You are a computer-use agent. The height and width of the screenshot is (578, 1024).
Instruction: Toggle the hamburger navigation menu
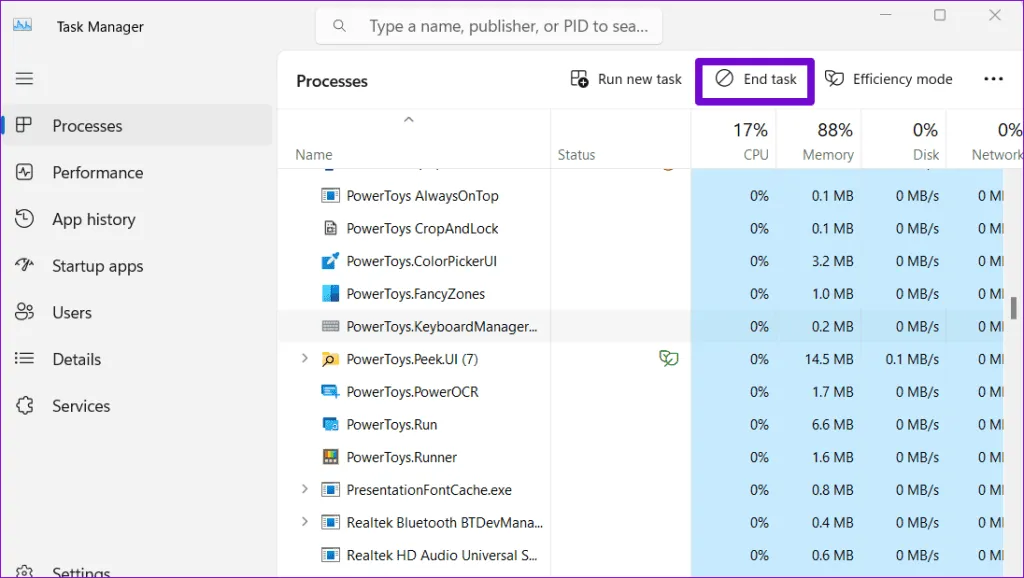coord(24,79)
